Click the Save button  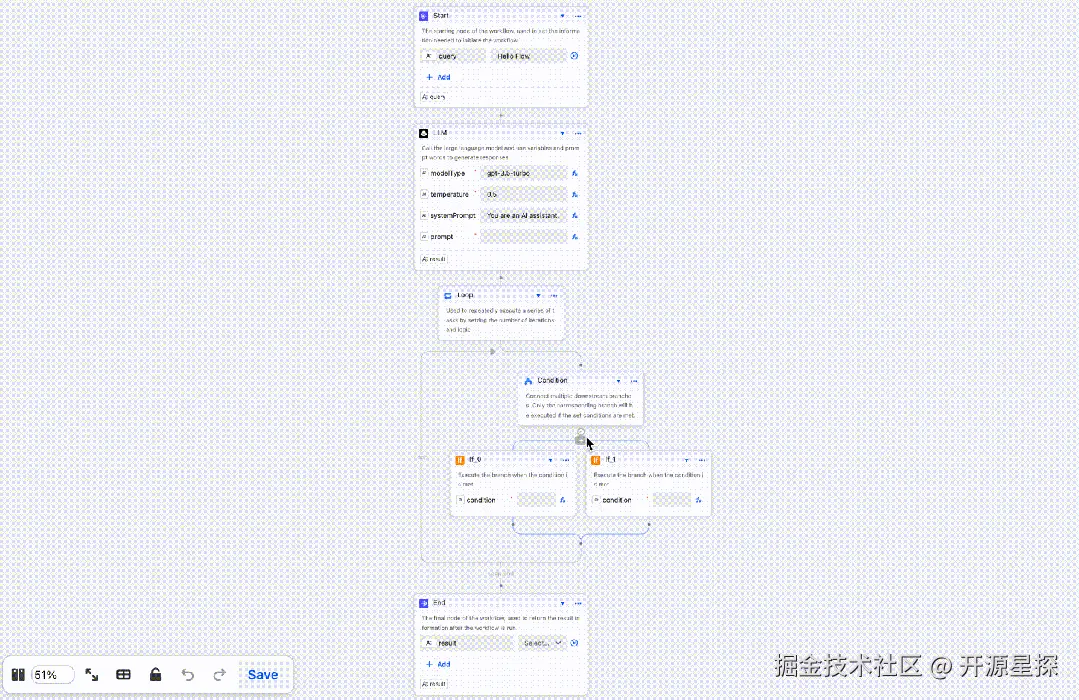pos(262,674)
